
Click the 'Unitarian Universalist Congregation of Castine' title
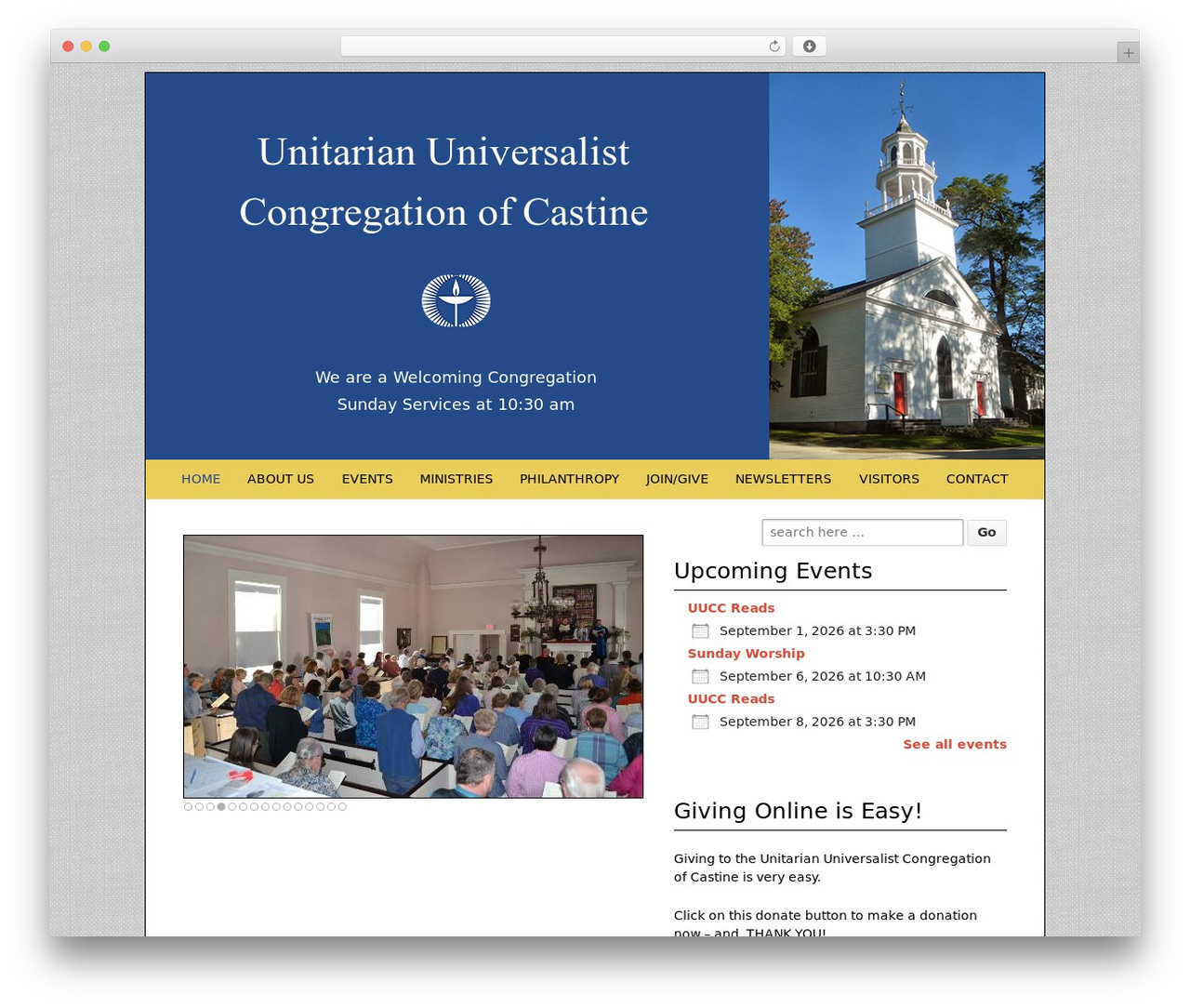[x=443, y=182]
